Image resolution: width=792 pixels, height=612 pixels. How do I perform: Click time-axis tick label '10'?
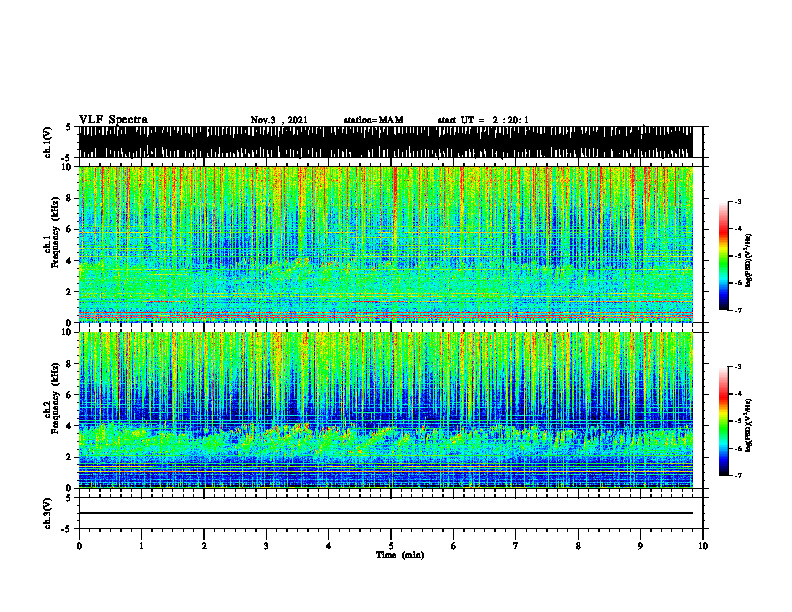703,546
